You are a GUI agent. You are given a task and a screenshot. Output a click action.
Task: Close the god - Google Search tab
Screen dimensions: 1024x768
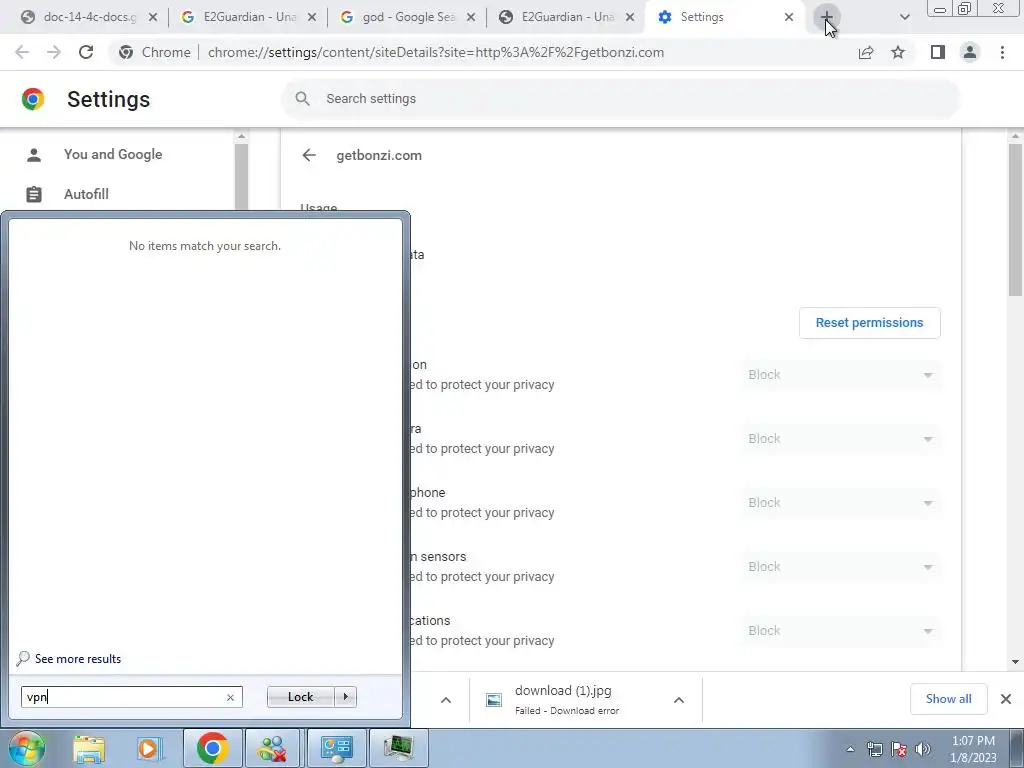471,17
